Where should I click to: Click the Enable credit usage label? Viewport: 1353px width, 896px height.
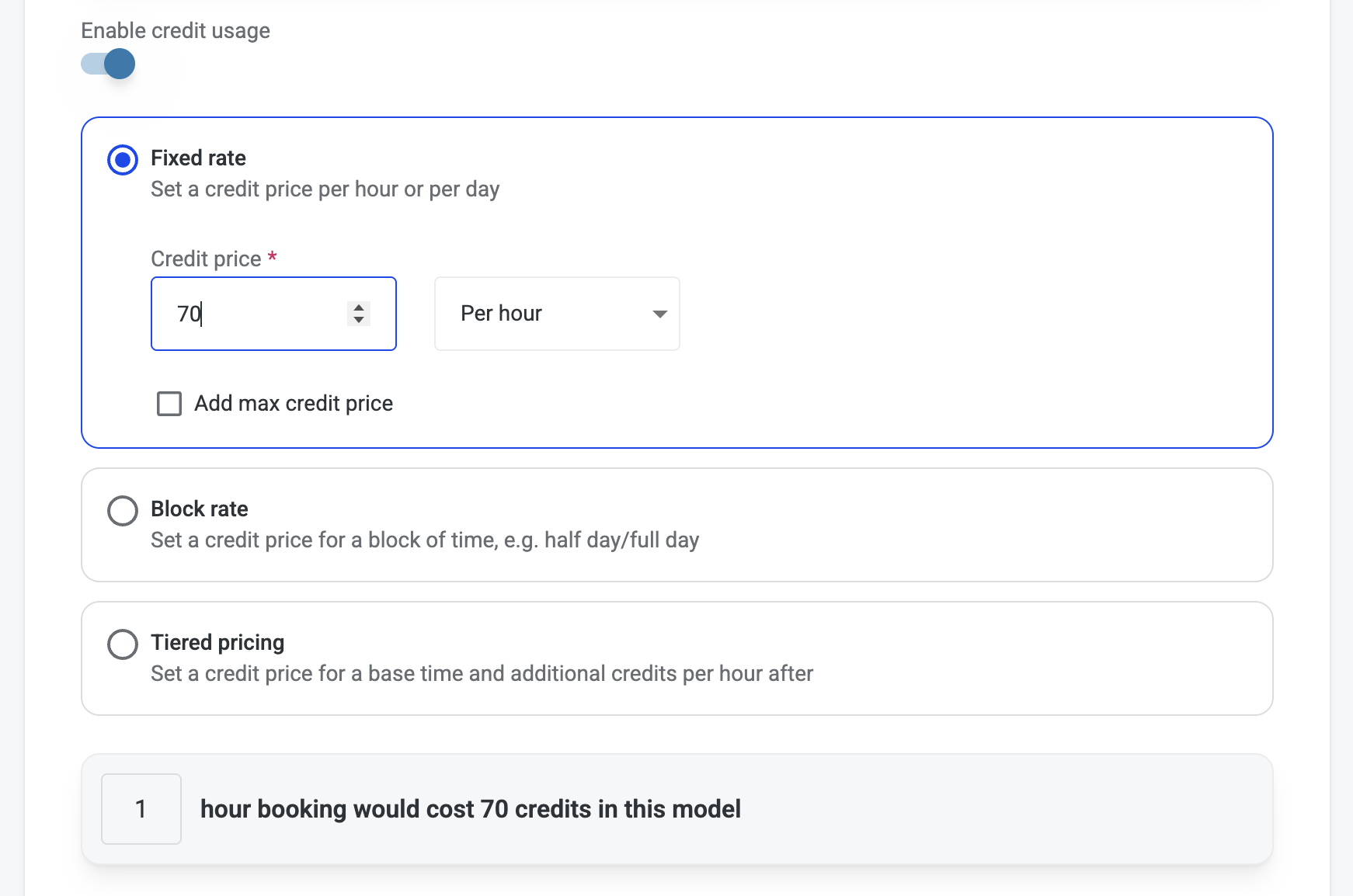click(x=176, y=31)
